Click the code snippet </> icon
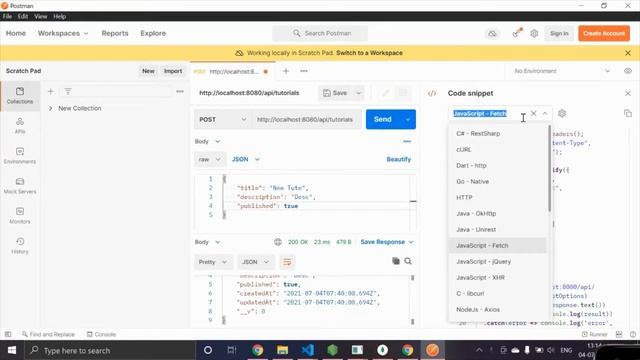 point(431,93)
